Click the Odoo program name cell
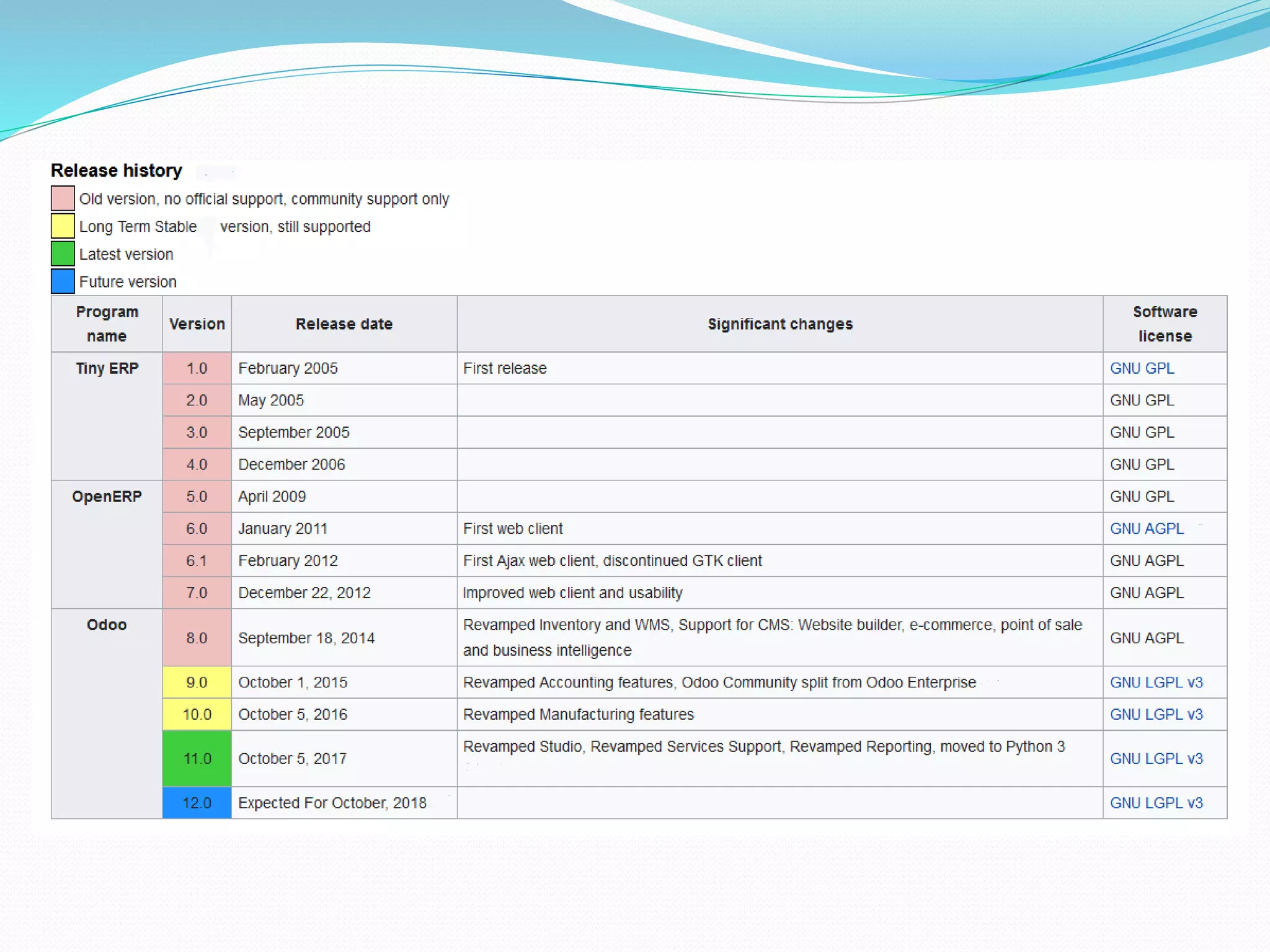 pos(107,625)
